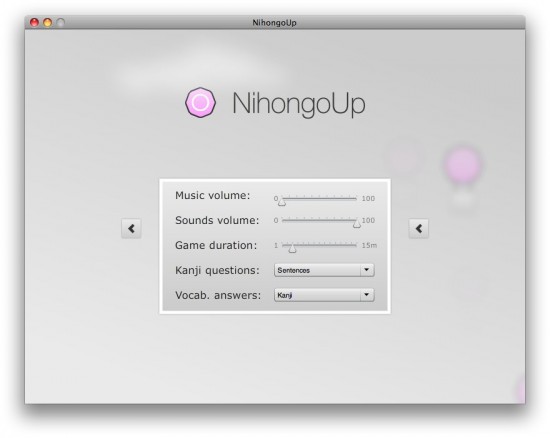Set the Music volume slider to midpoint
Image resolution: width=550 pixels, height=438 pixels.
(319, 198)
